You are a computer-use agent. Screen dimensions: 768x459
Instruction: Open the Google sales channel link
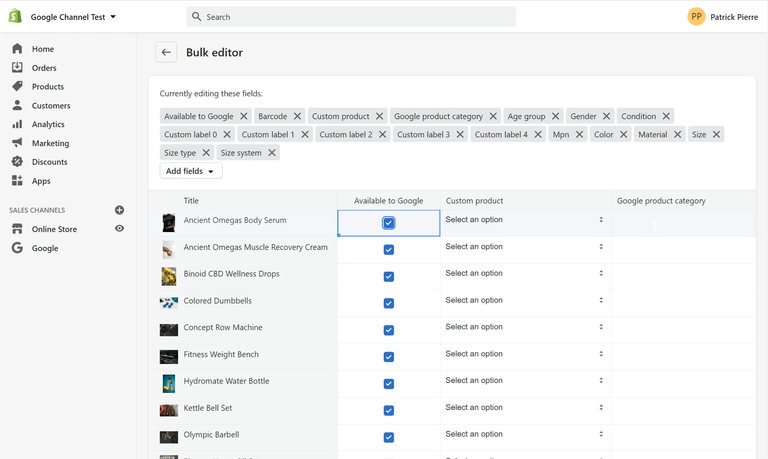[x=44, y=248]
